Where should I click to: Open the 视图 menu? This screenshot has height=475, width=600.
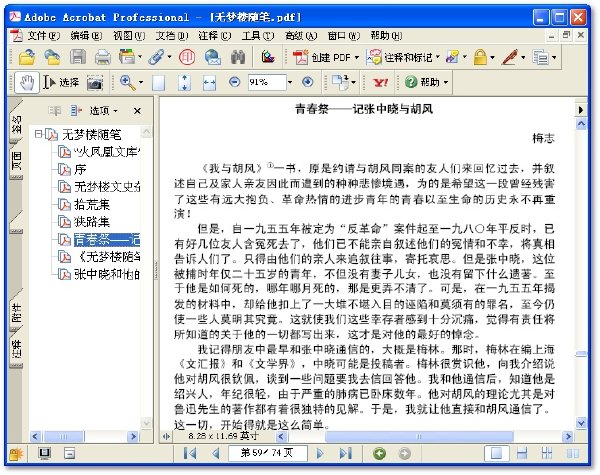click(129, 36)
